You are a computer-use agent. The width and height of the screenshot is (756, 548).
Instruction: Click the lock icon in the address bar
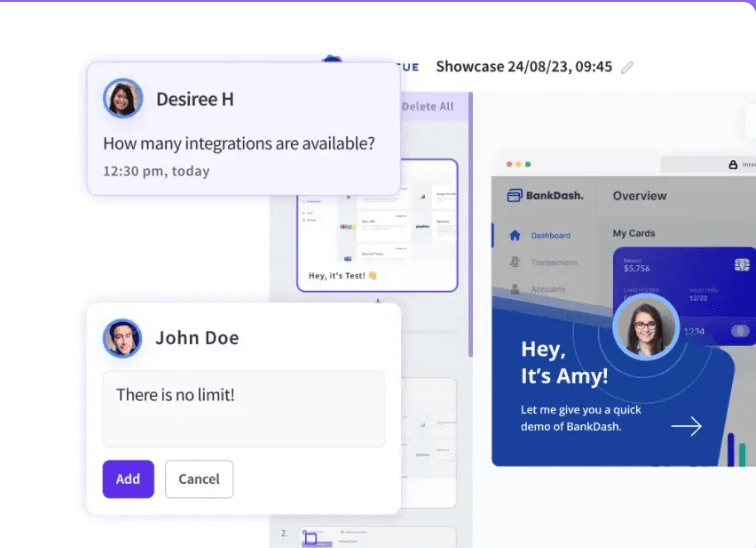point(733,165)
